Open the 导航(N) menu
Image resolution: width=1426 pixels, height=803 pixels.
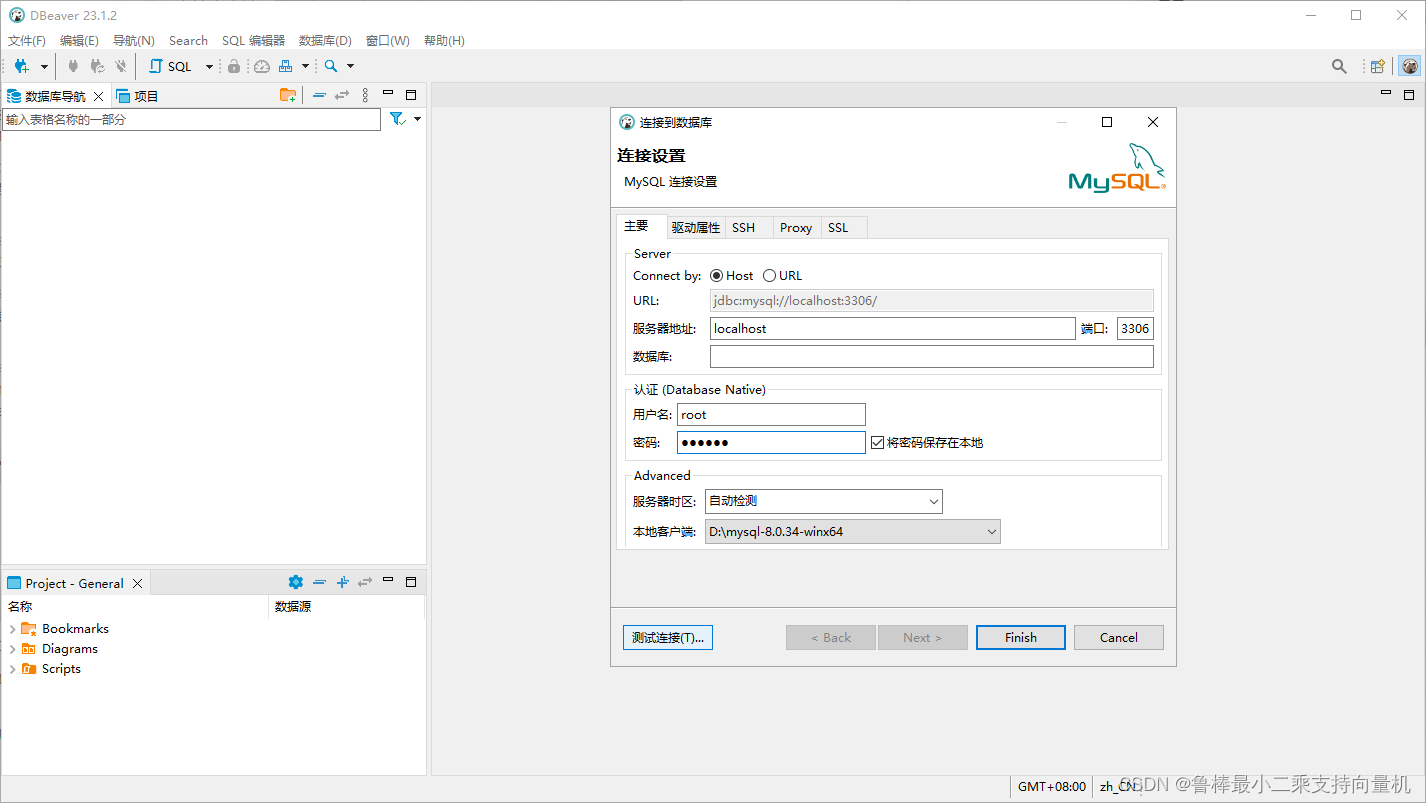[x=134, y=41]
